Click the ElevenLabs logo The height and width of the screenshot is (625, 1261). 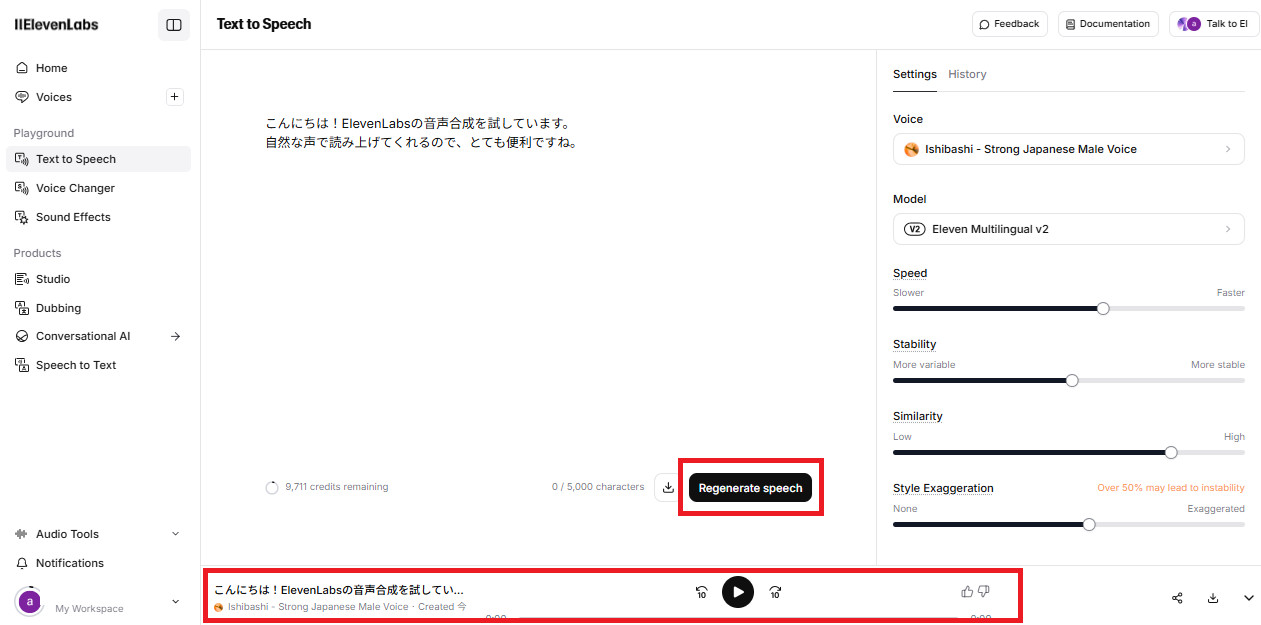click(56, 25)
